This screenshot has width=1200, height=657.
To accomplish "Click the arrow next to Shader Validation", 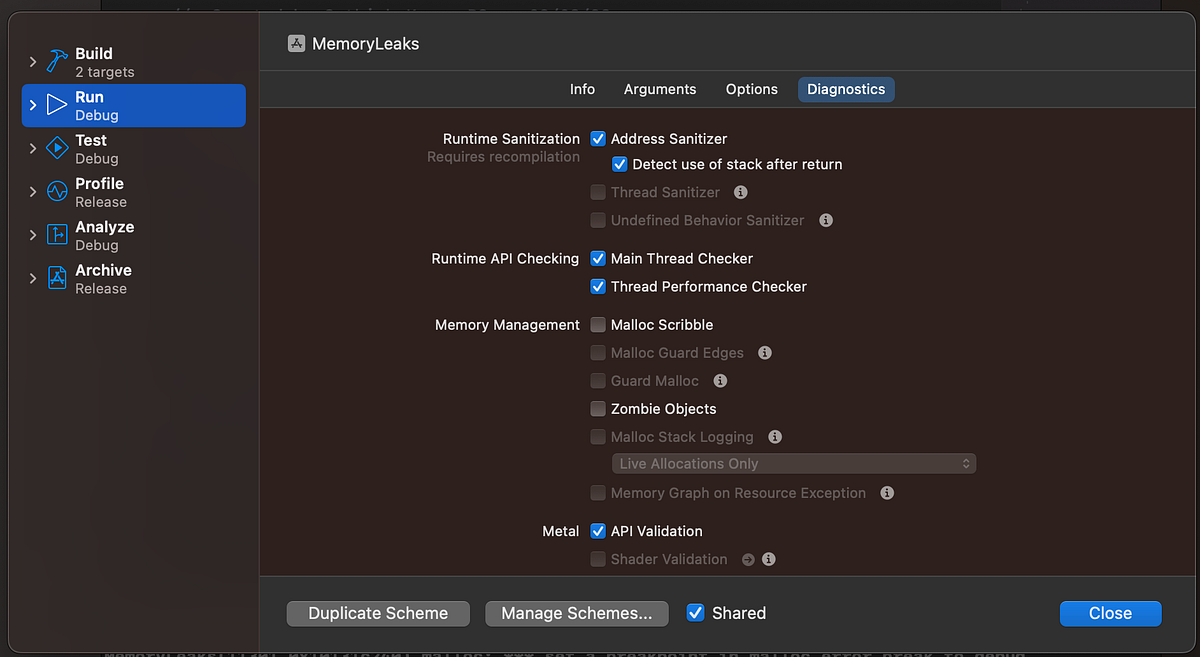I will click(747, 559).
